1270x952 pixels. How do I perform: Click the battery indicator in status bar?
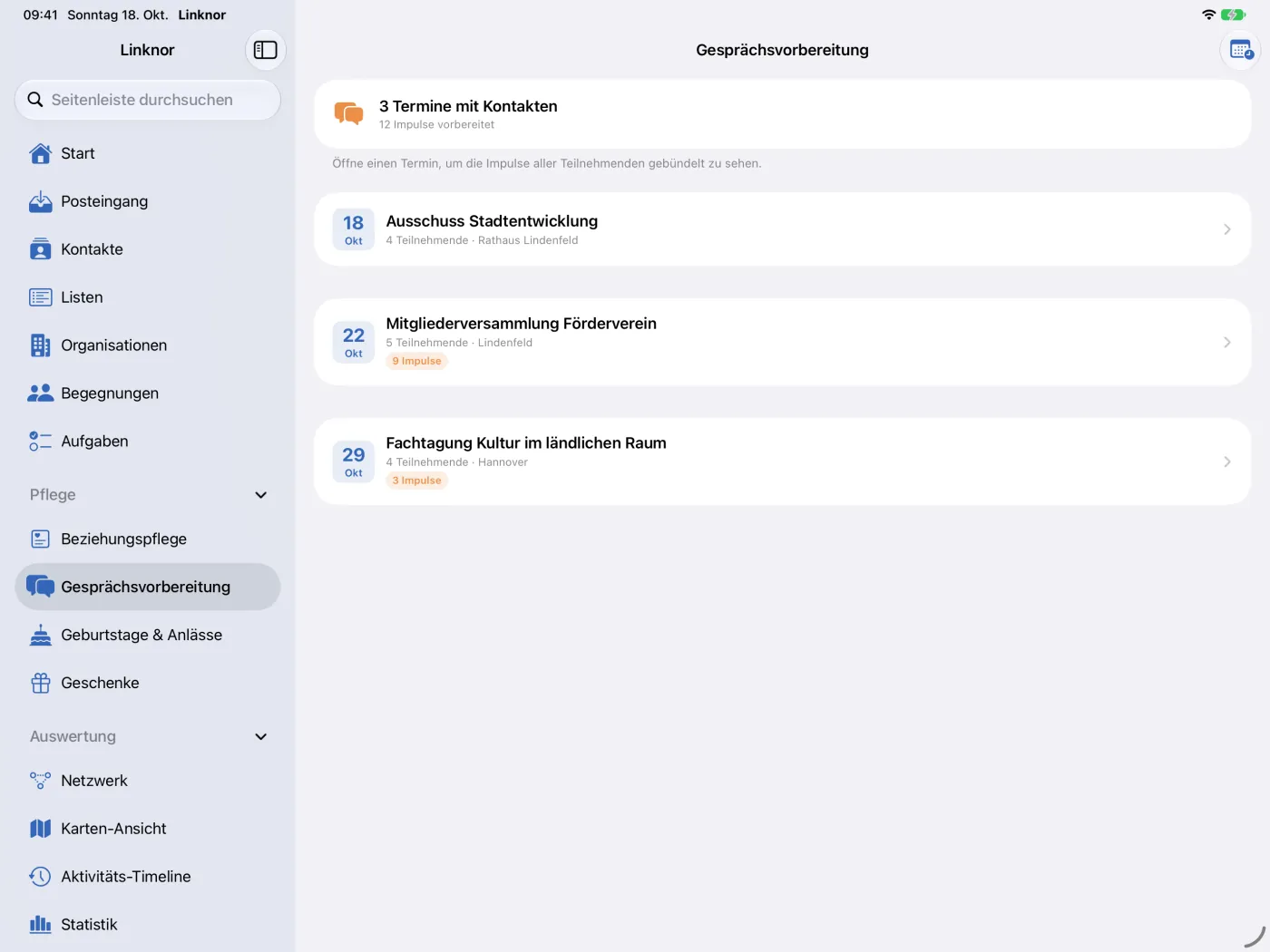click(1233, 15)
